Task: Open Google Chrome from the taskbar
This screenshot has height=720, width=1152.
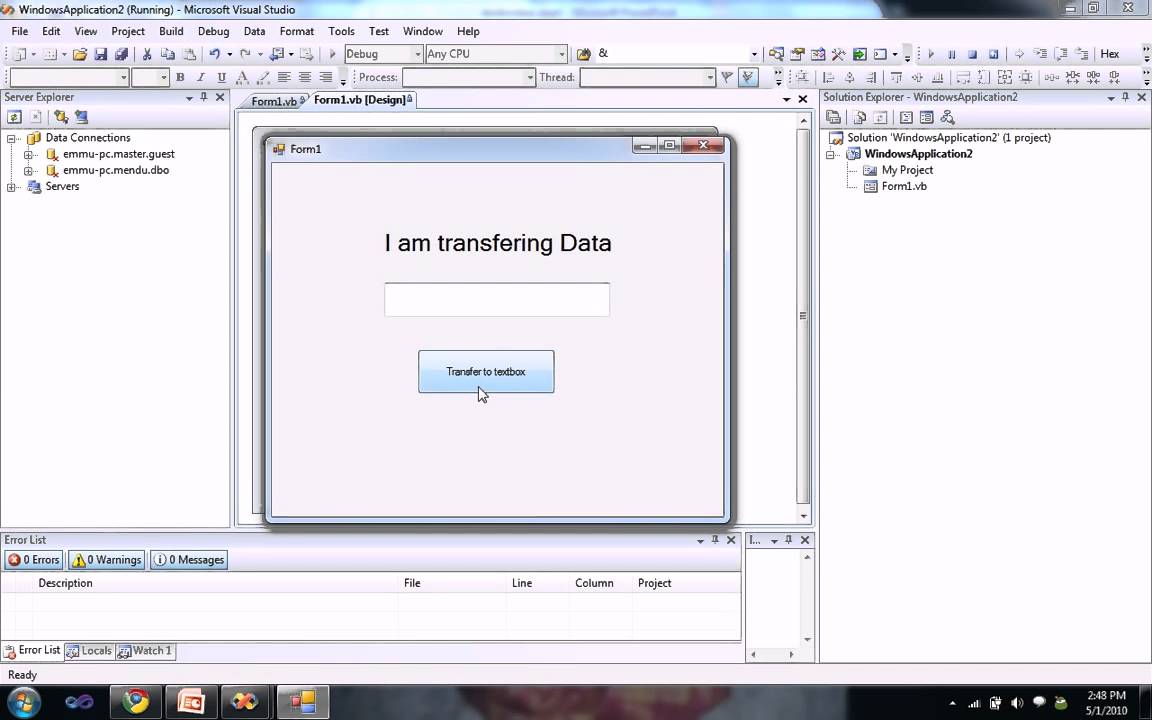Action: pyautogui.click(x=136, y=702)
